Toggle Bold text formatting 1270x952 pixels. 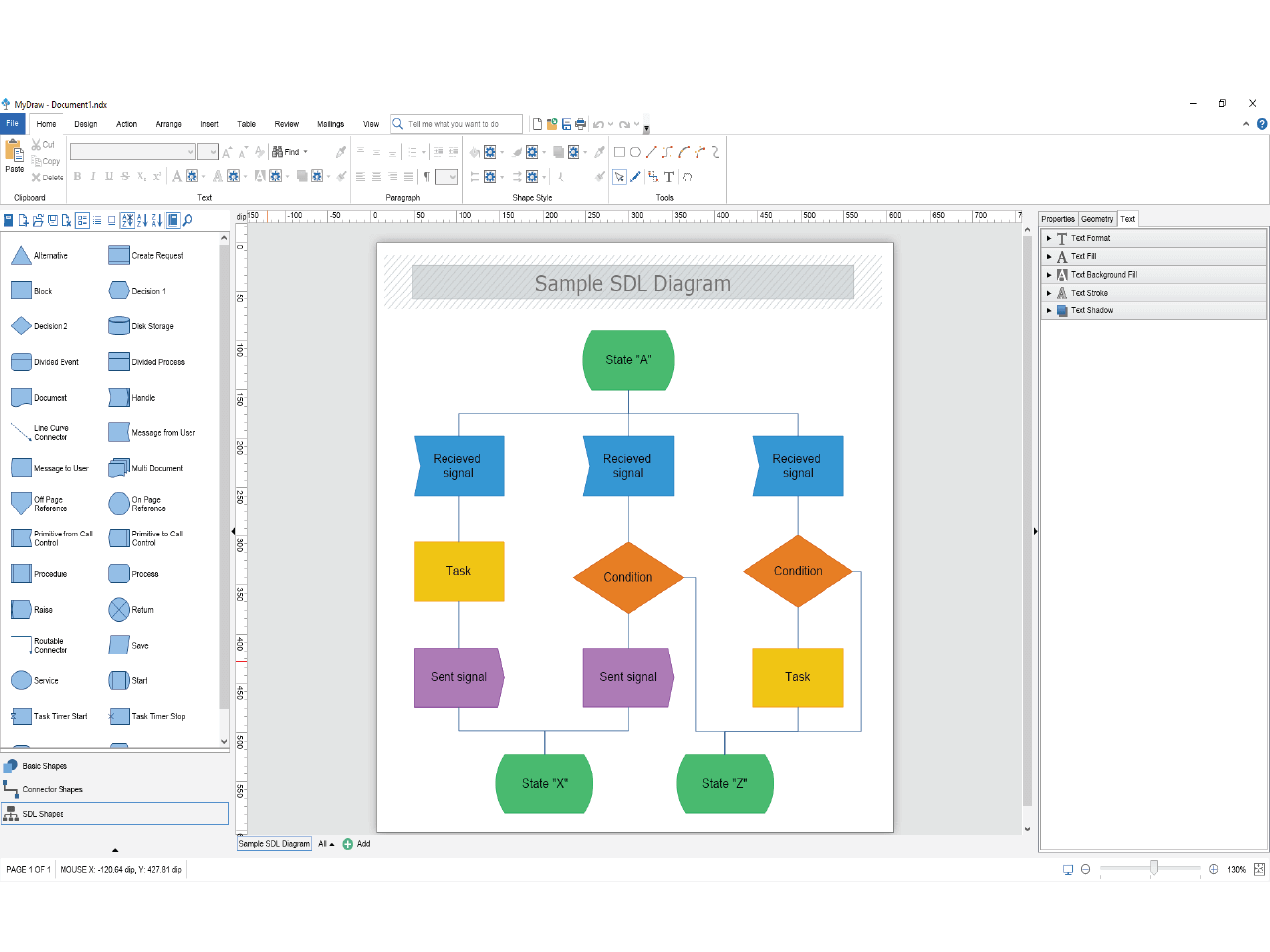(77, 177)
